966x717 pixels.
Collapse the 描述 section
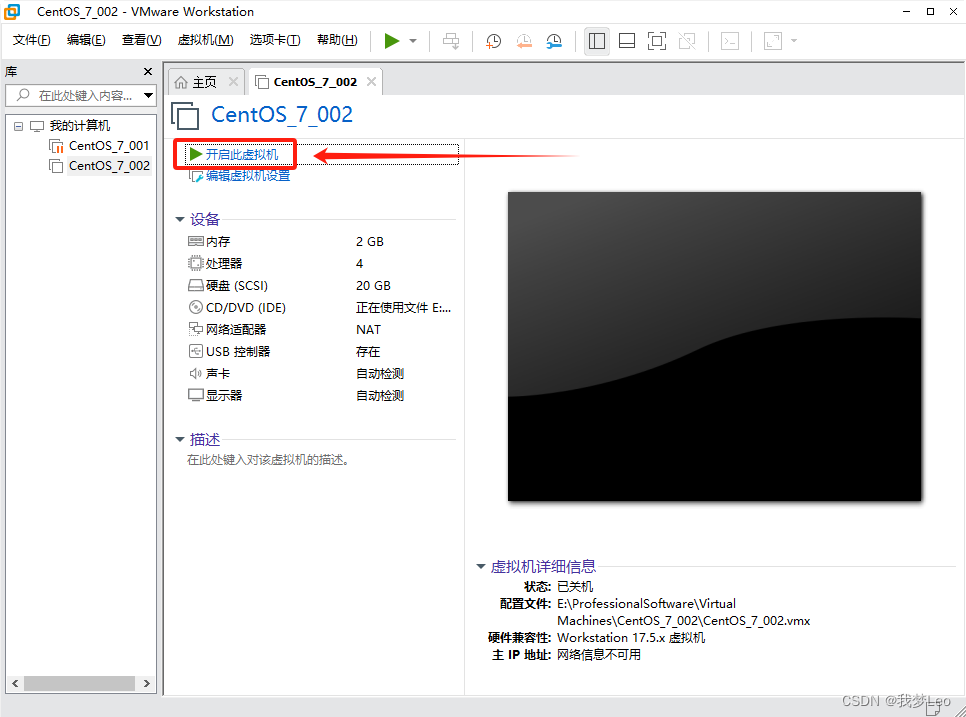[x=180, y=439]
